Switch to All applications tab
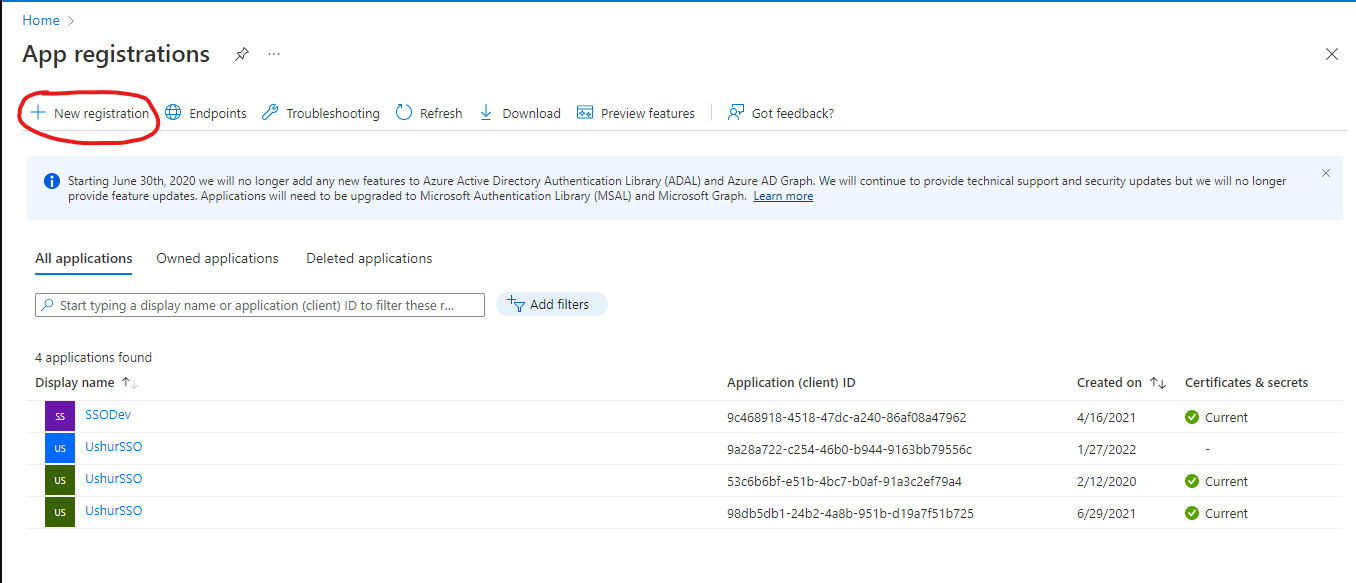 tap(84, 259)
